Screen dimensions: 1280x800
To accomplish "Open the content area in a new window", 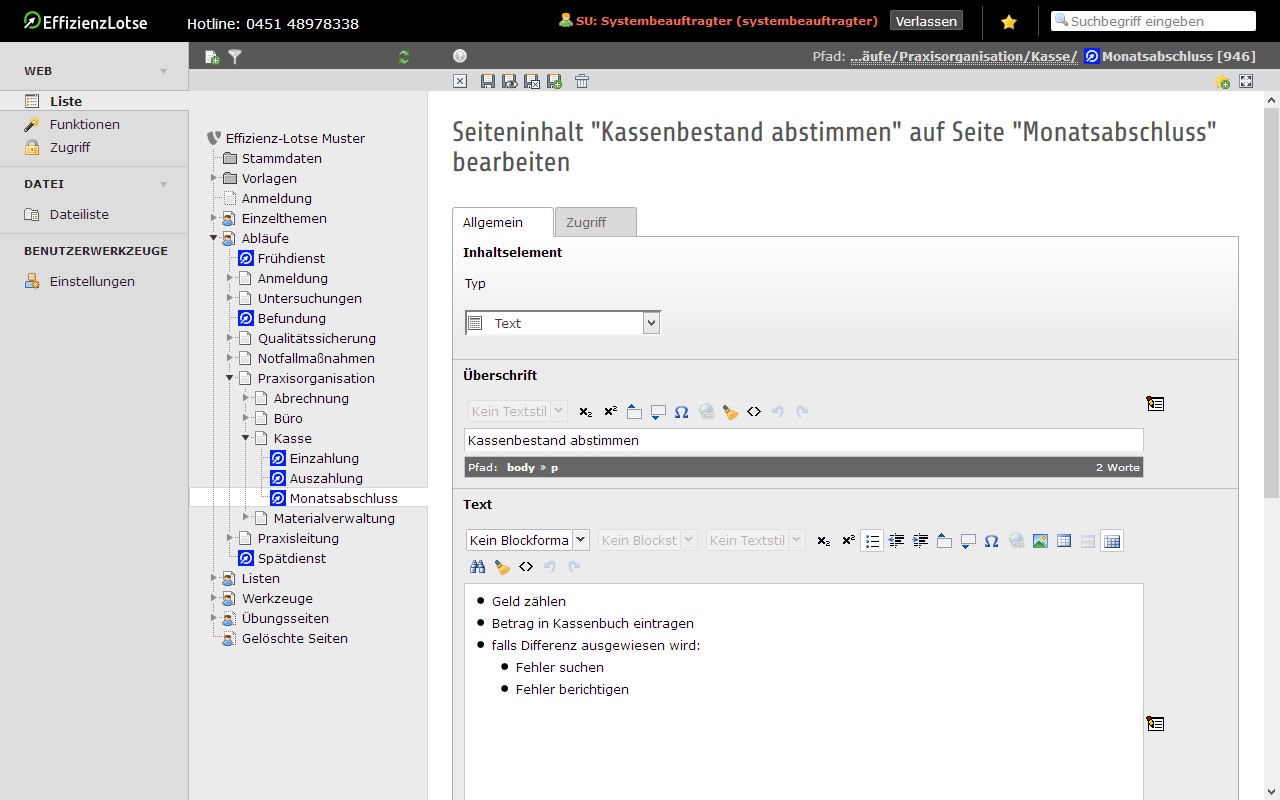I will click(1246, 81).
